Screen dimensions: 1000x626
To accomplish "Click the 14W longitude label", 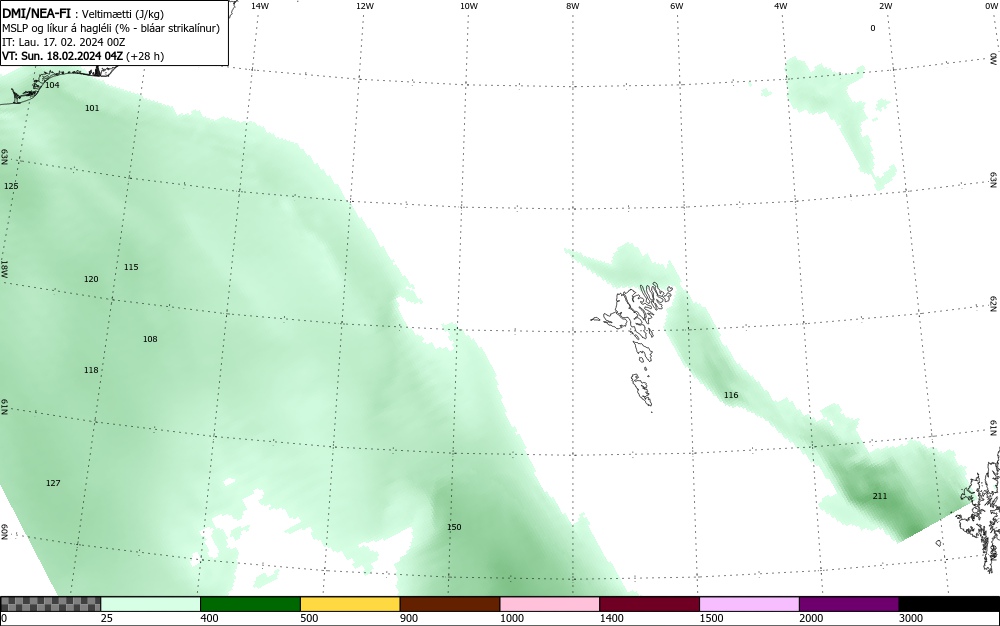I will point(260,6).
